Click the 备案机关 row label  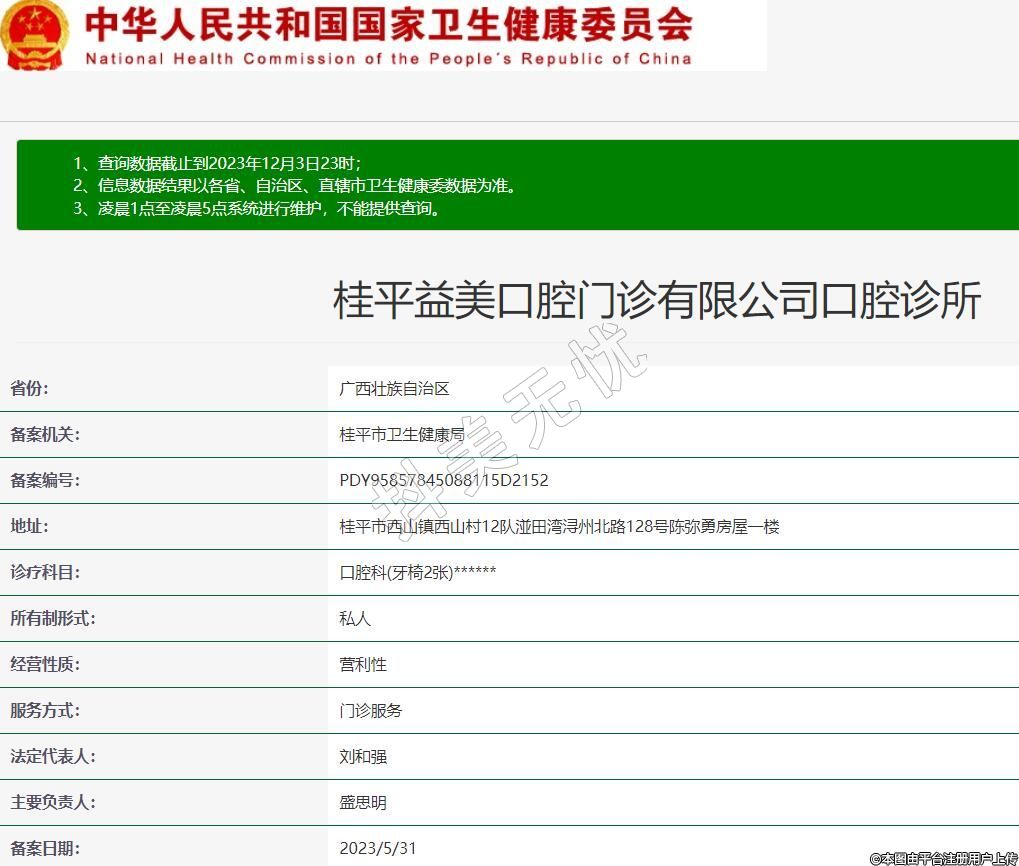[45, 435]
